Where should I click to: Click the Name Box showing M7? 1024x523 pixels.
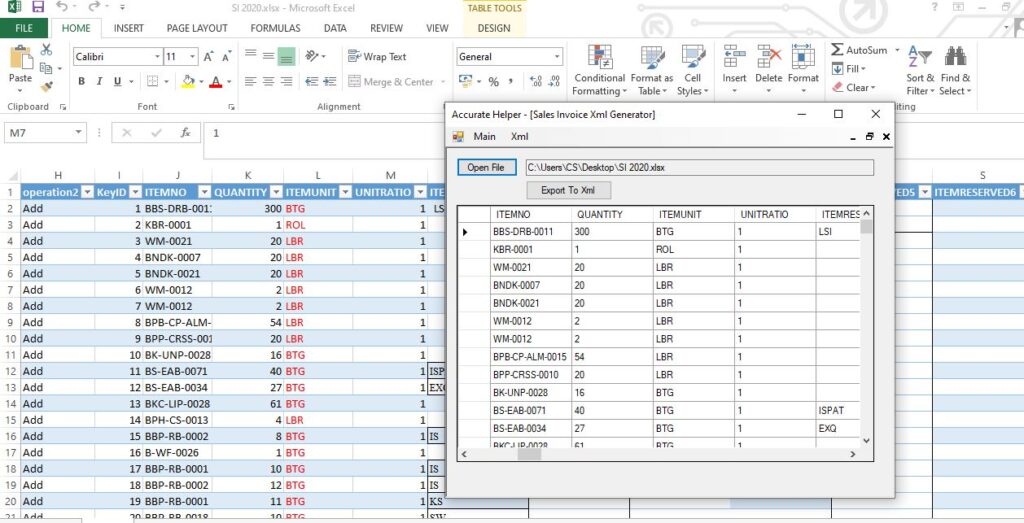pos(40,132)
